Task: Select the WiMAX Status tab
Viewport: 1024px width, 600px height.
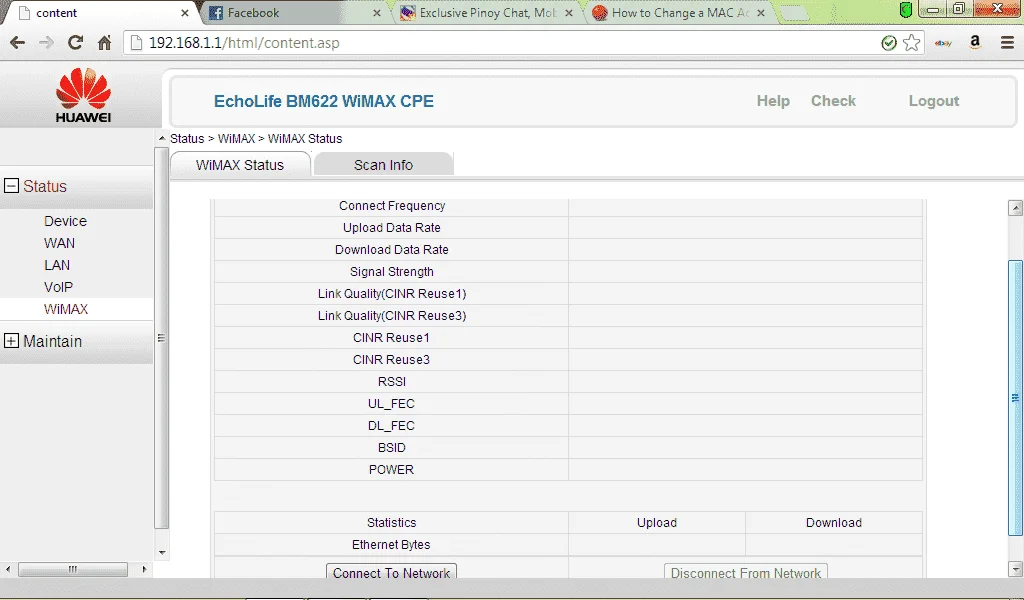Action: 240,165
